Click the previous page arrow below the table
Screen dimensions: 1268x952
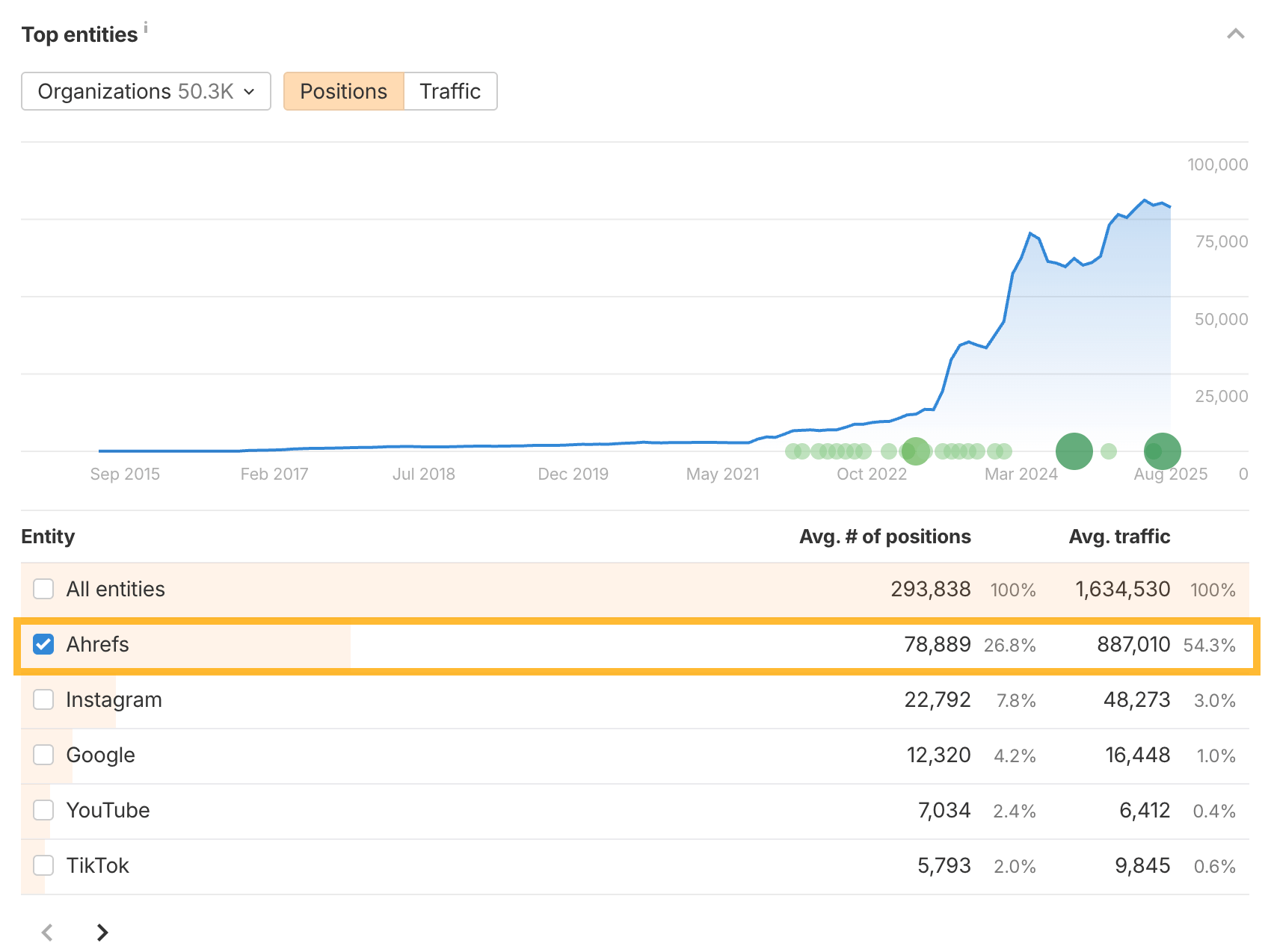47,933
